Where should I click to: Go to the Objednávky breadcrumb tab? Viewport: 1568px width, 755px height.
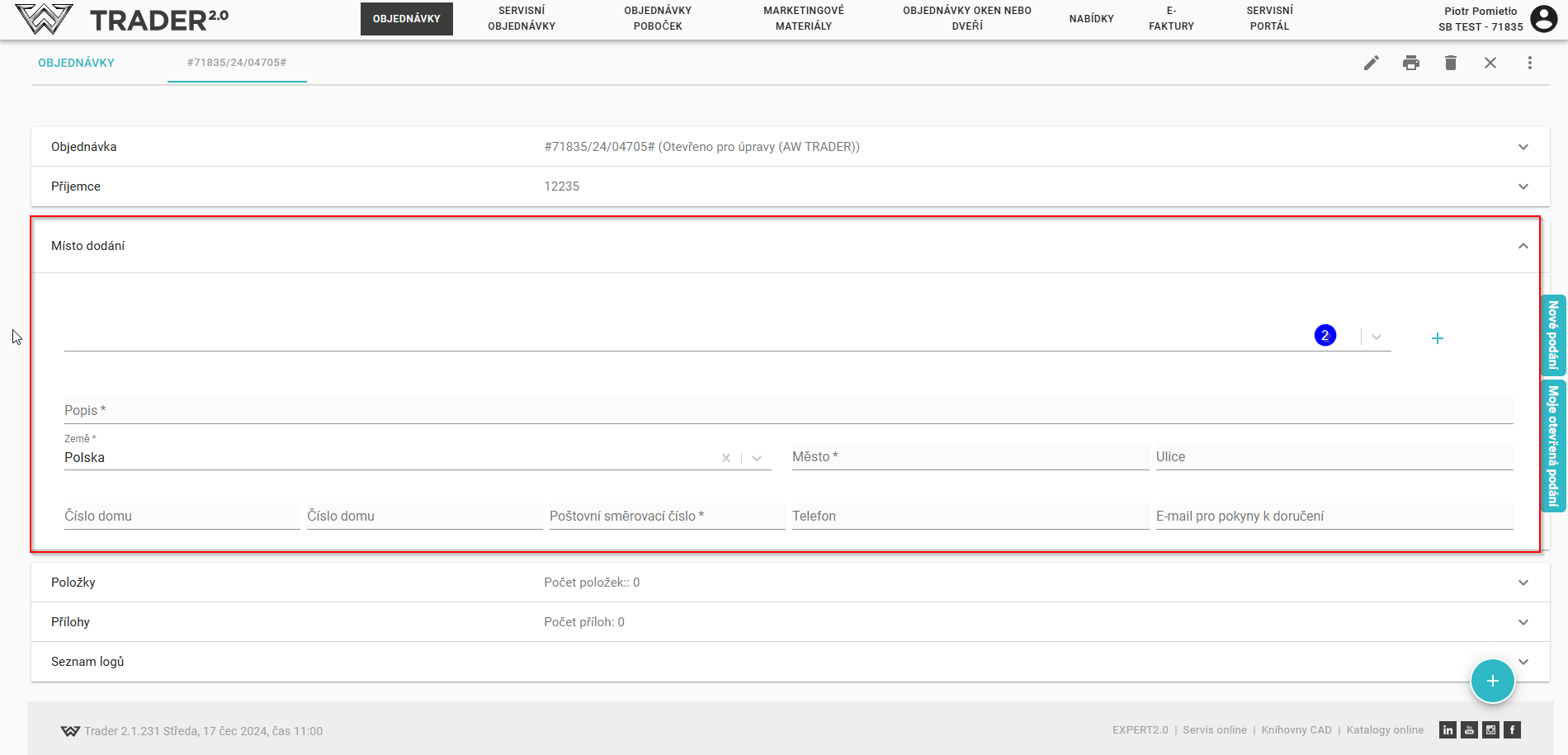pyautogui.click(x=76, y=63)
